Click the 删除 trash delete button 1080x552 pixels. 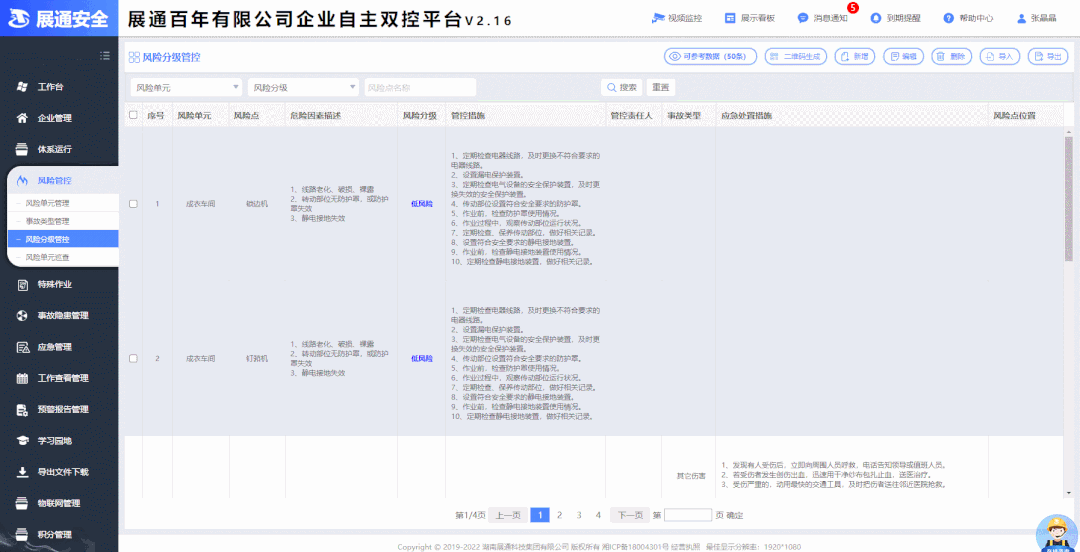[x=951, y=57]
